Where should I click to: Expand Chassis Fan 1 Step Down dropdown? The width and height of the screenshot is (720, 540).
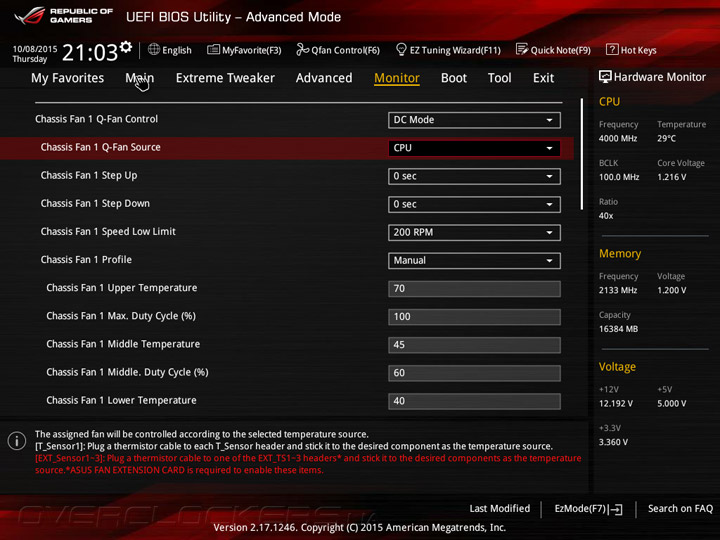(474, 204)
